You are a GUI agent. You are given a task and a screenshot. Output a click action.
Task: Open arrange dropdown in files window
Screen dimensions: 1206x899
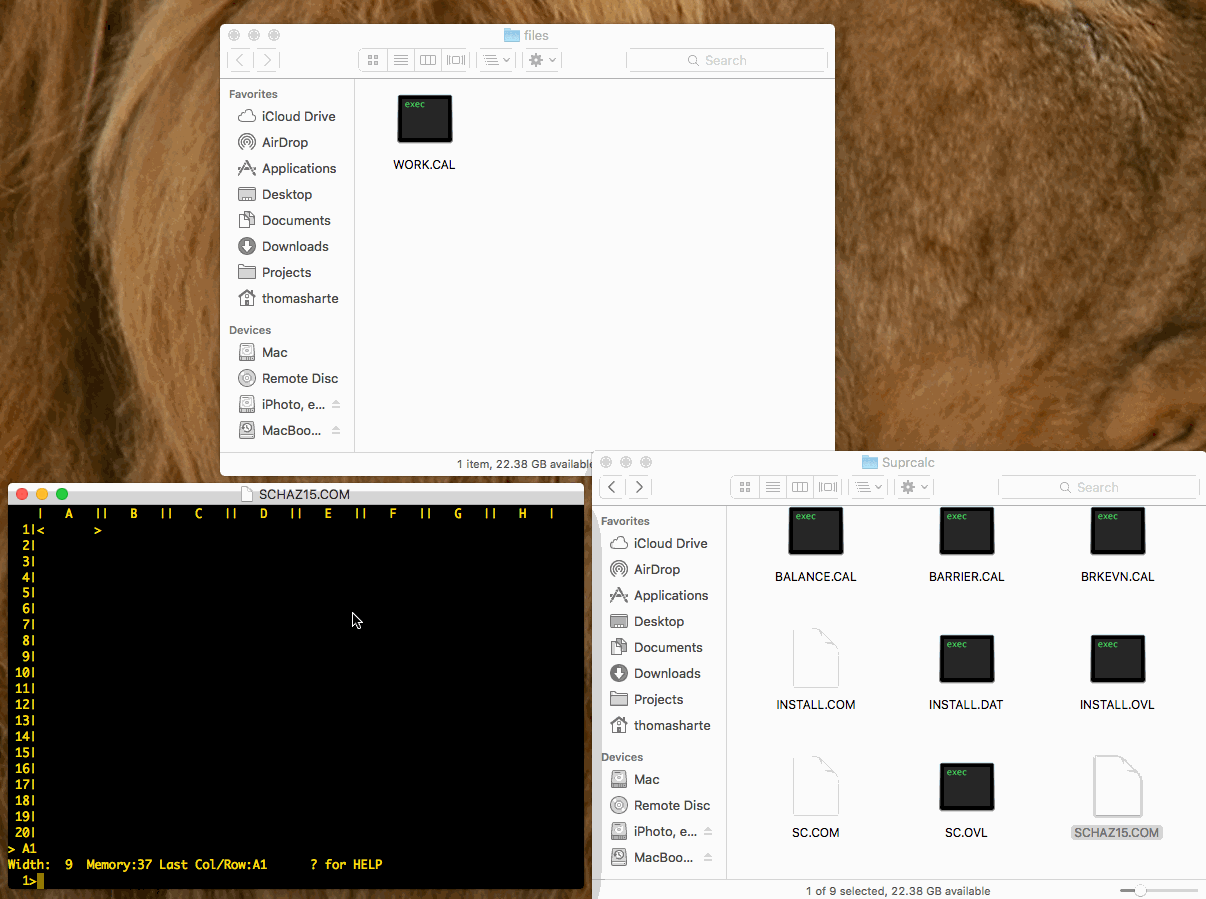point(496,60)
